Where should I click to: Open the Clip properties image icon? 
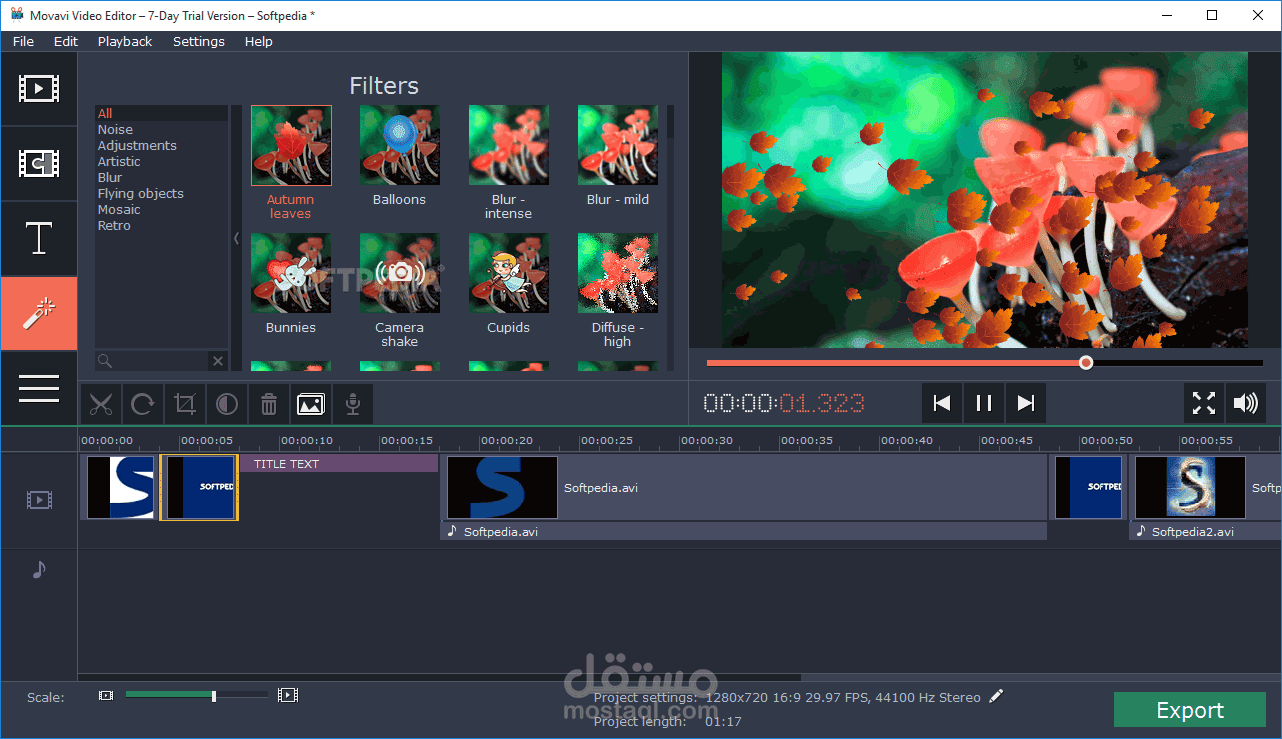[311, 404]
